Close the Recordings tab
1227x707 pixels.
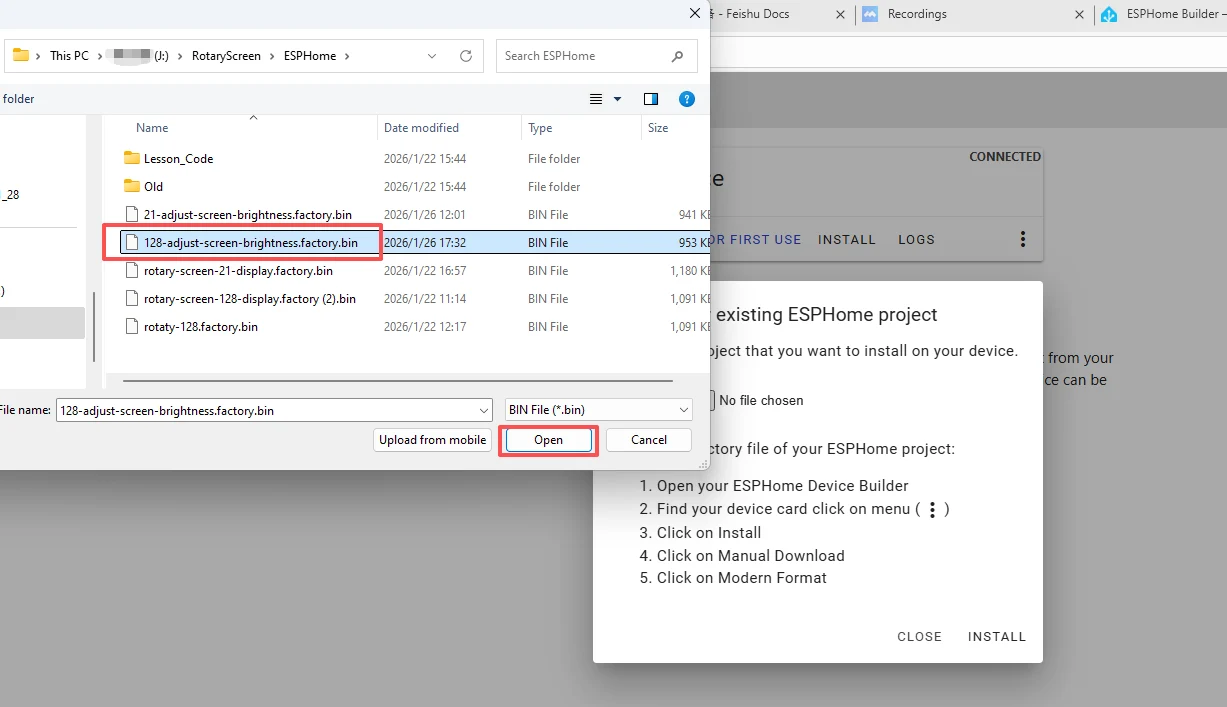(1079, 14)
